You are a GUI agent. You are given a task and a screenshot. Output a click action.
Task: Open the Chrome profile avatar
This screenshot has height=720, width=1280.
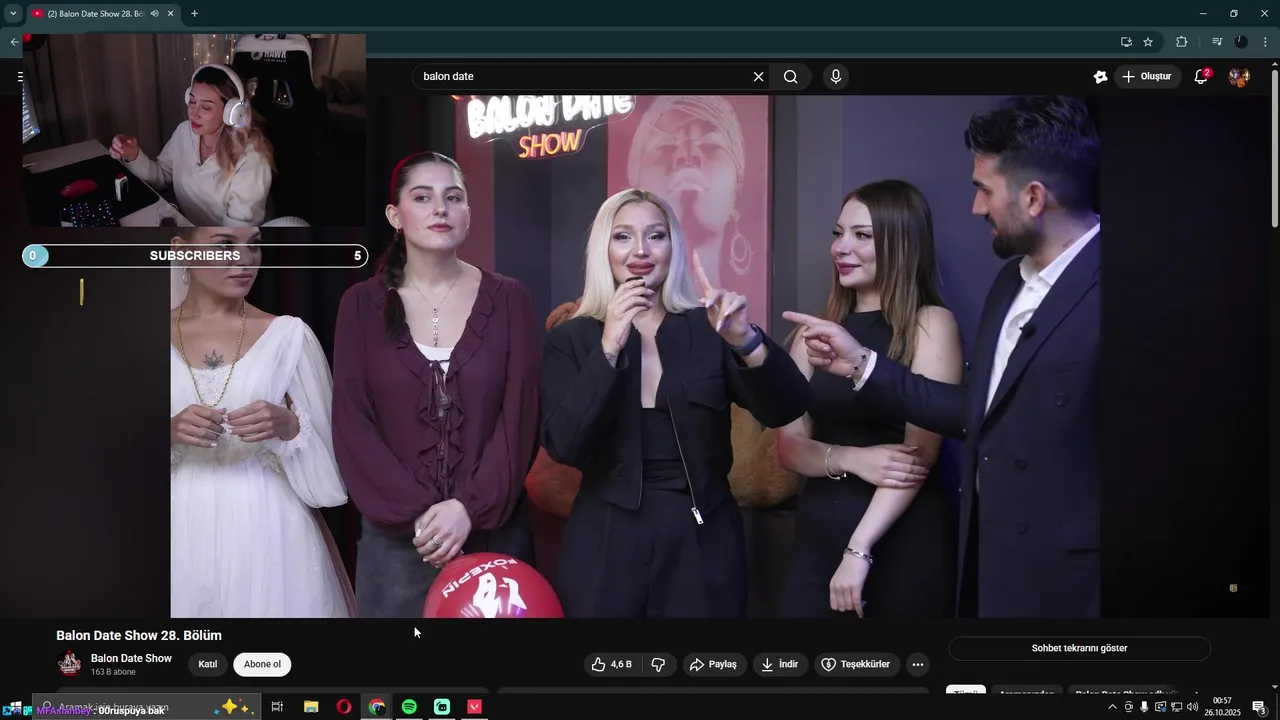coord(1241,42)
